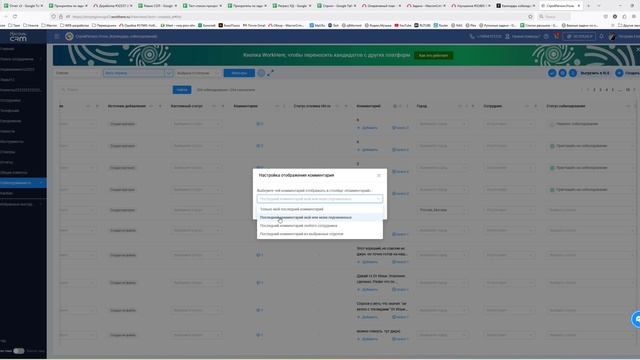Click the third blue round toolbar icon

pyautogui.click(x=573, y=73)
